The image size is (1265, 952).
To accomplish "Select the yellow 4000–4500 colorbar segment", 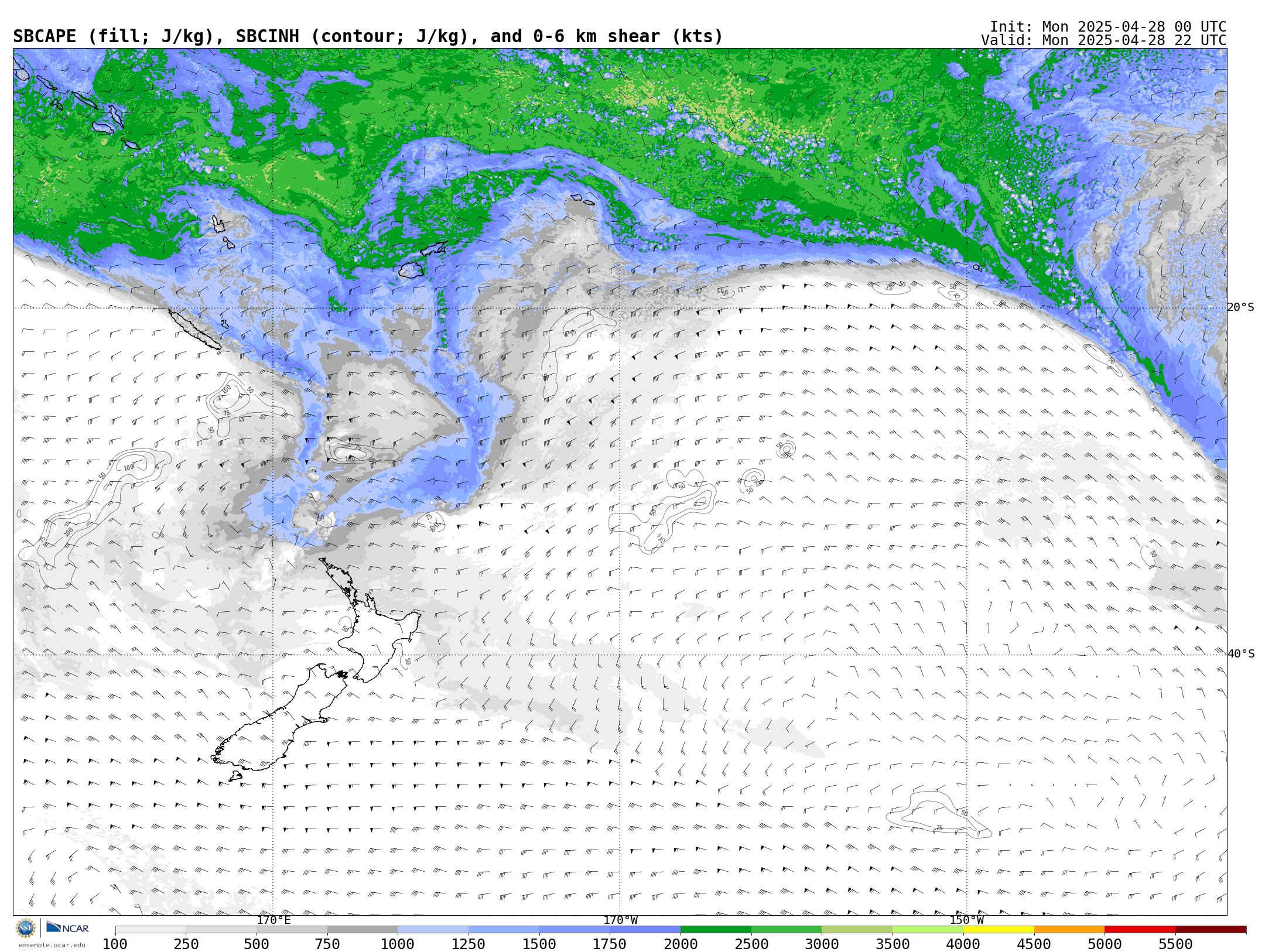I will [999, 930].
